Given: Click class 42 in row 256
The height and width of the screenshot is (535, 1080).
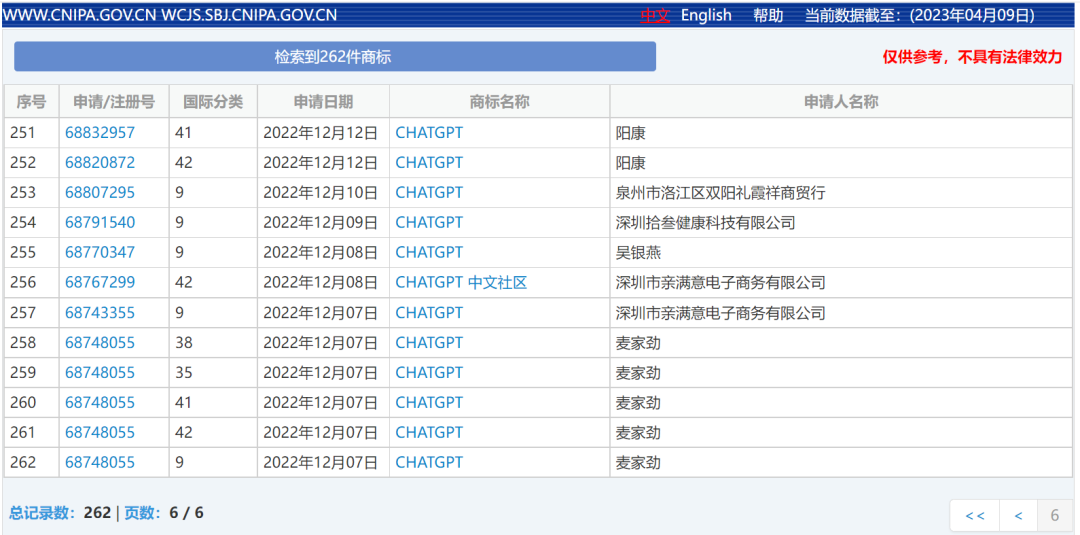Looking at the screenshot, I should pyautogui.click(x=184, y=282).
